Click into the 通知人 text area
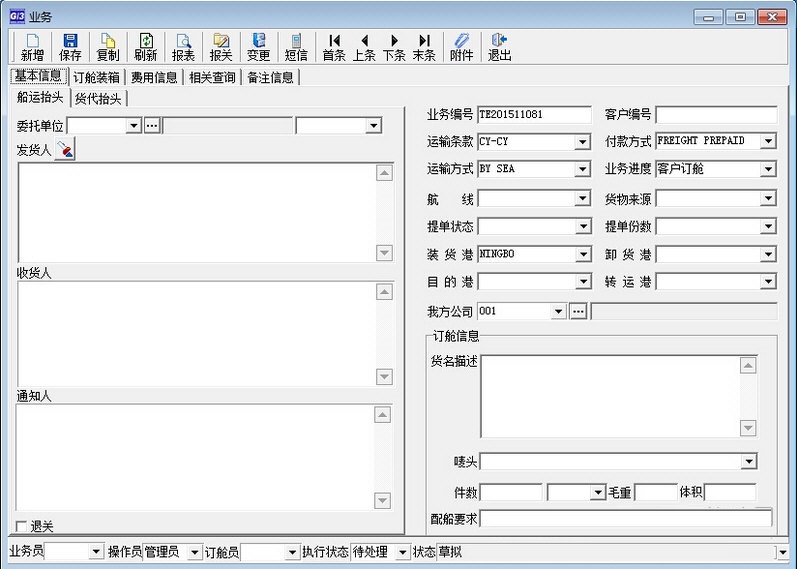Viewport: 797px width, 569px height. [x=196, y=457]
